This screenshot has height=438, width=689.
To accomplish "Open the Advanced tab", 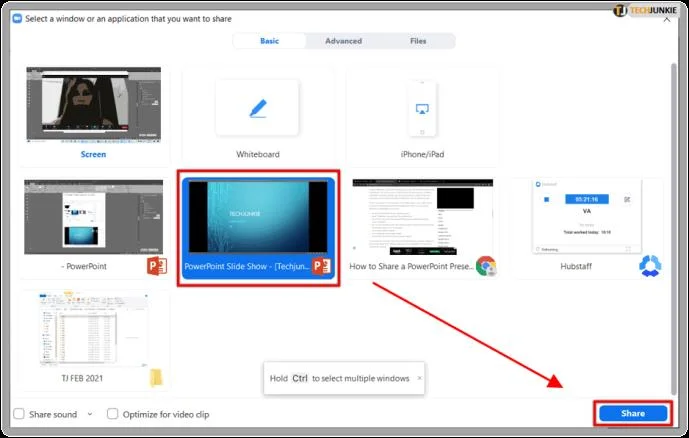I will [x=344, y=41].
